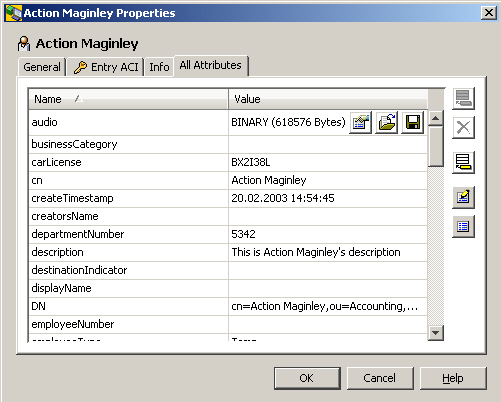
Task: Click the add value icon with yellow highlight
Action: [x=463, y=163]
